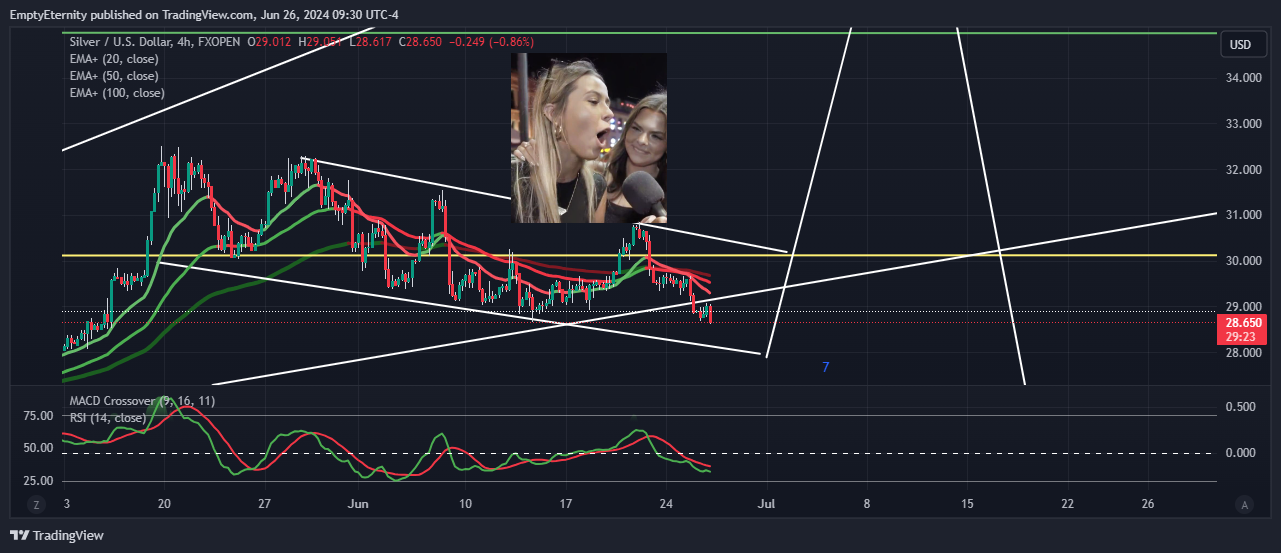This screenshot has height=553, width=1281.
Task: Click the countdown timer 29:23
Action: (x=1244, y=338)
